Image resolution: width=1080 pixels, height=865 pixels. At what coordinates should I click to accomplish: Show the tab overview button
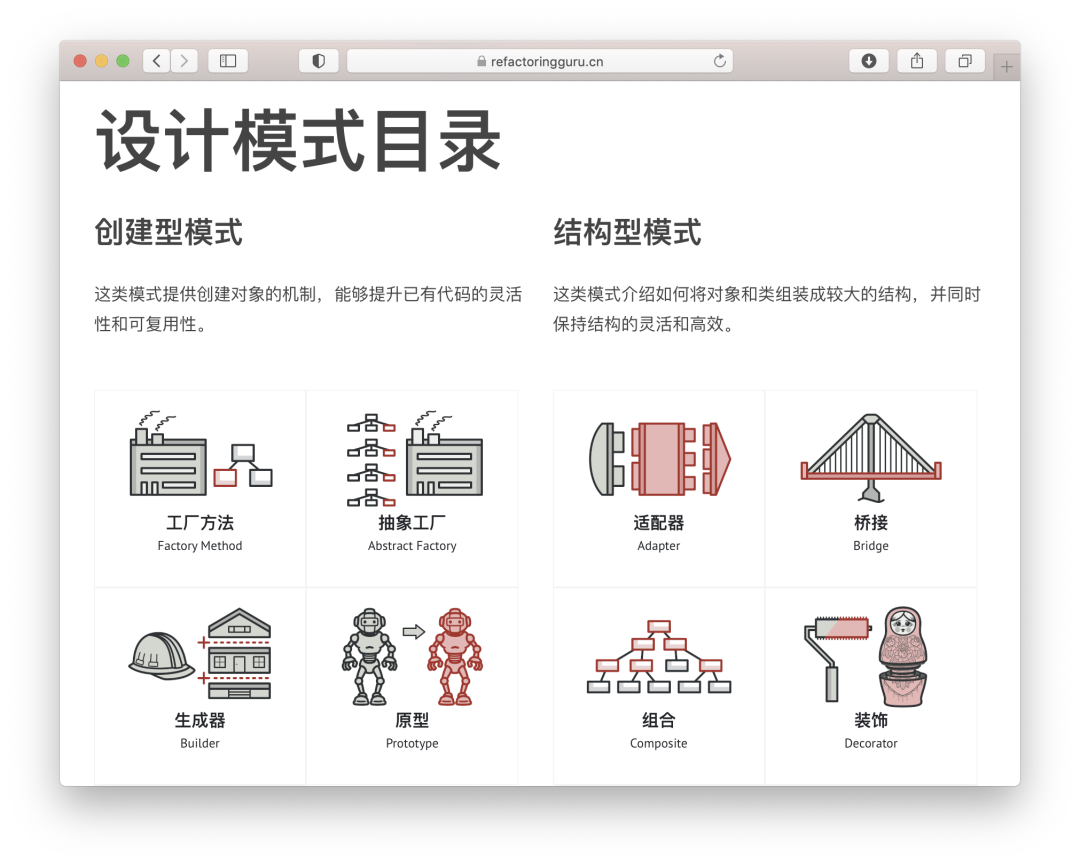[x=964, y=61]
